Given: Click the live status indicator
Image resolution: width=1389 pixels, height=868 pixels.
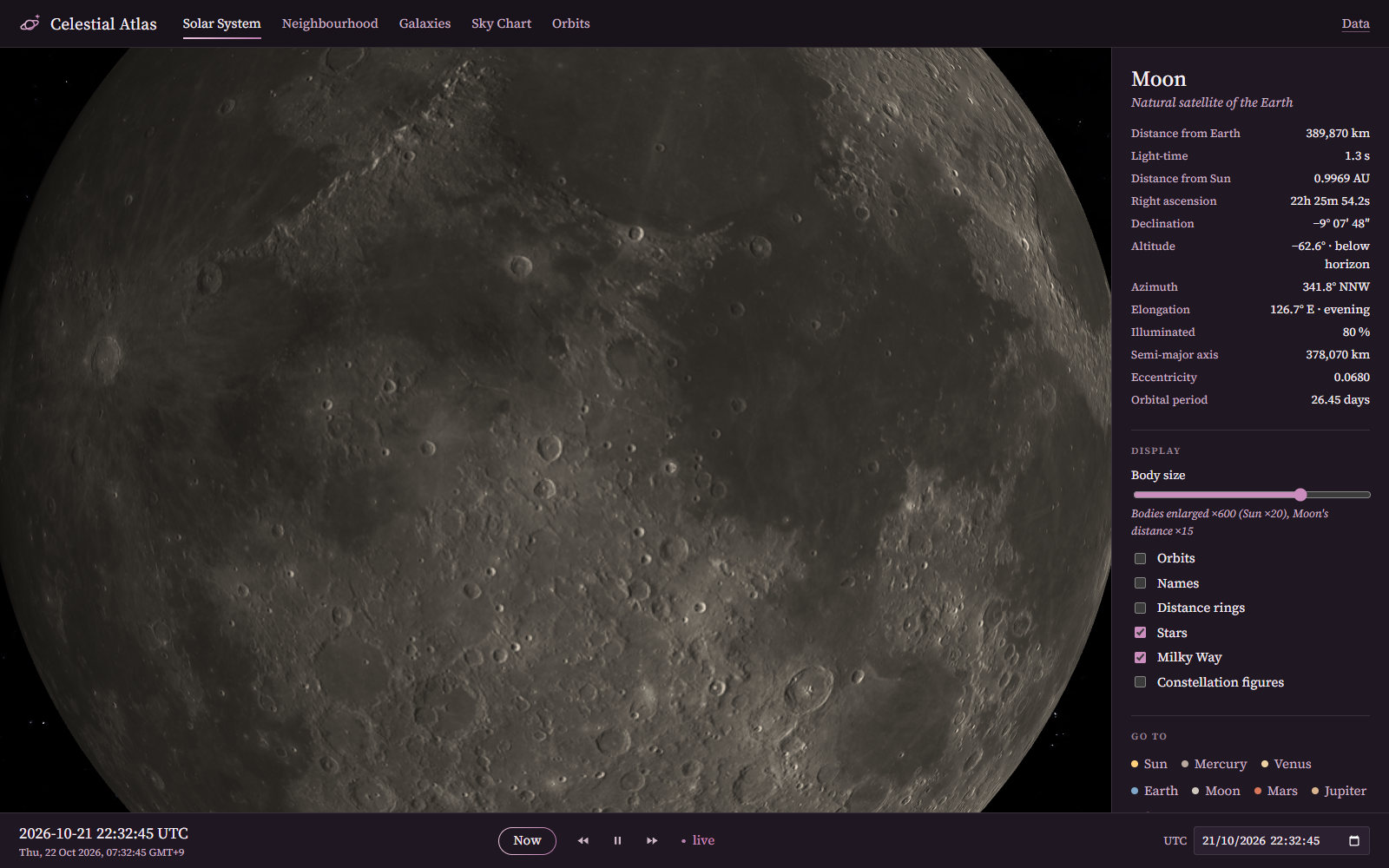Looking at the screenshot, I should (698, 840).
